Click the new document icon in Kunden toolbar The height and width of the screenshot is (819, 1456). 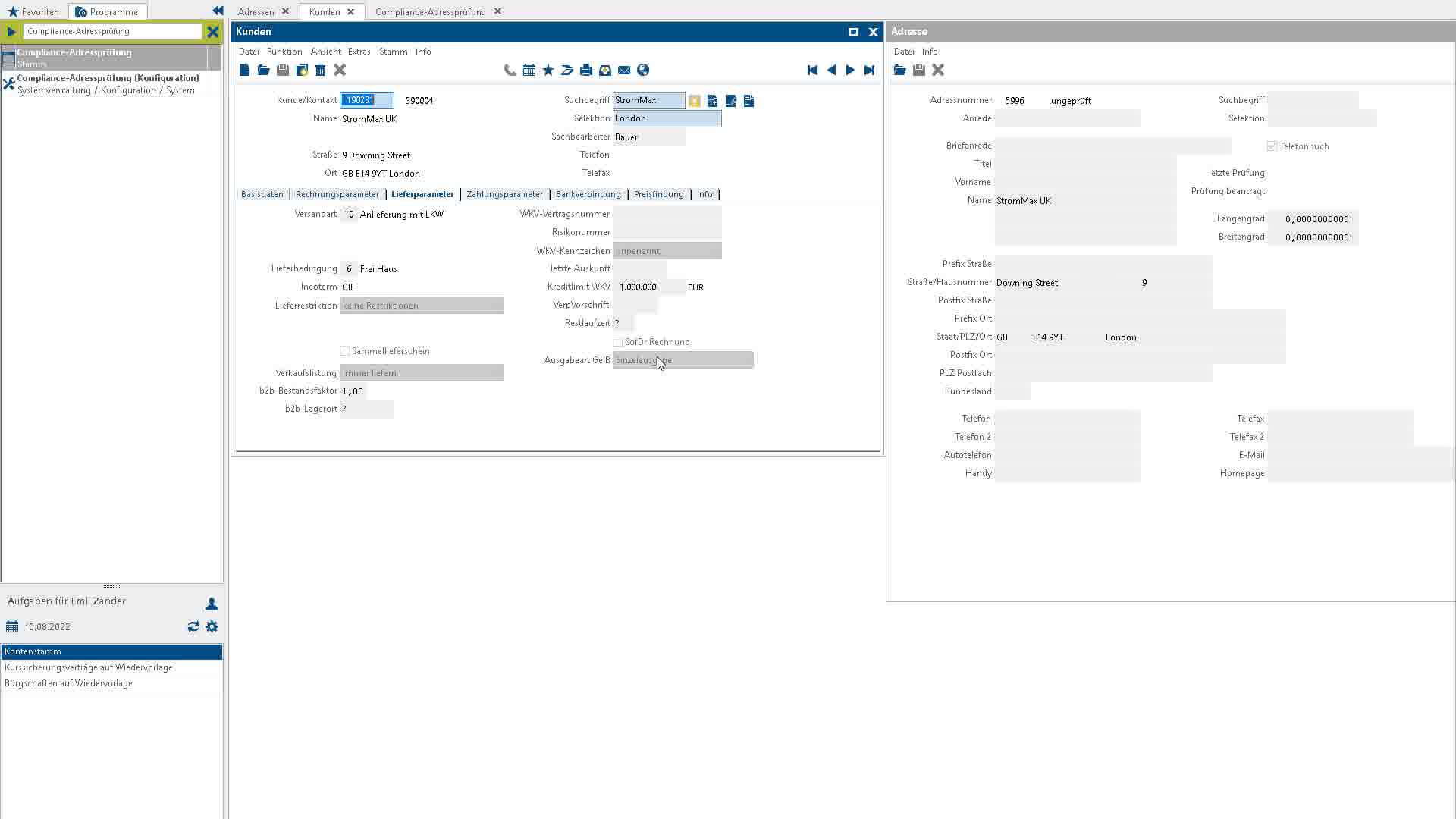[x=244, y=70]
